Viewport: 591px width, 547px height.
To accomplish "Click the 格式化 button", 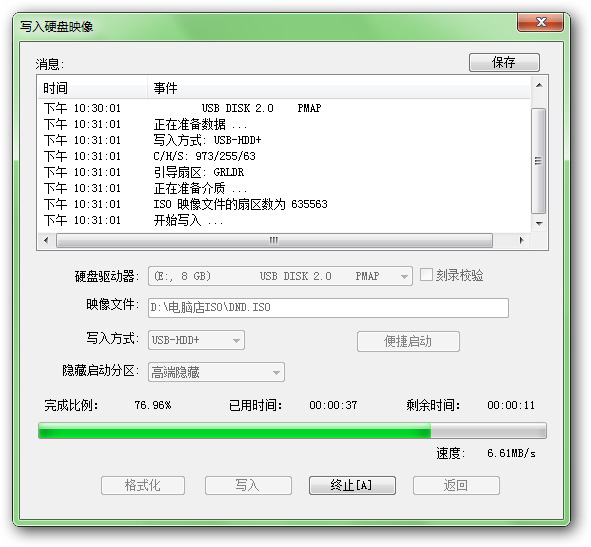I will pos(143,485).
